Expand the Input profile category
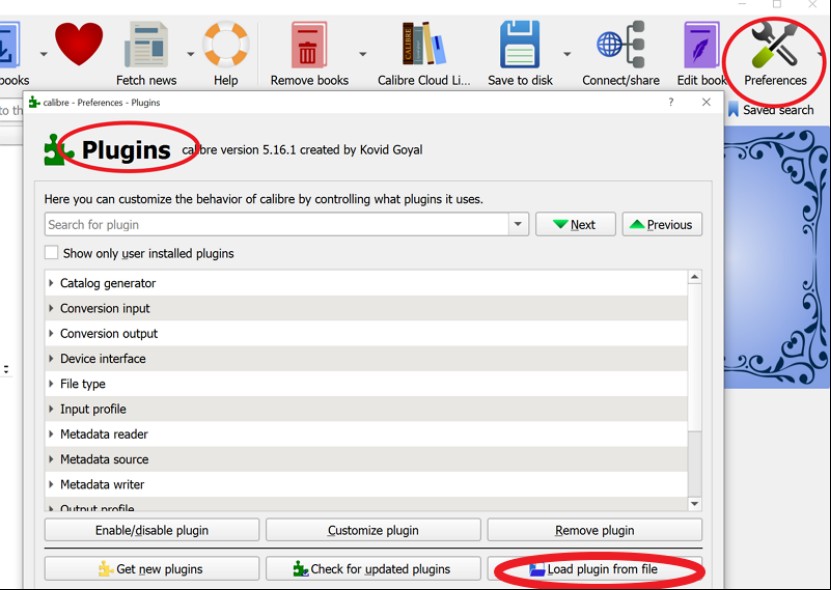The height and width of the screenshot is (590, 831). [51, 409]
